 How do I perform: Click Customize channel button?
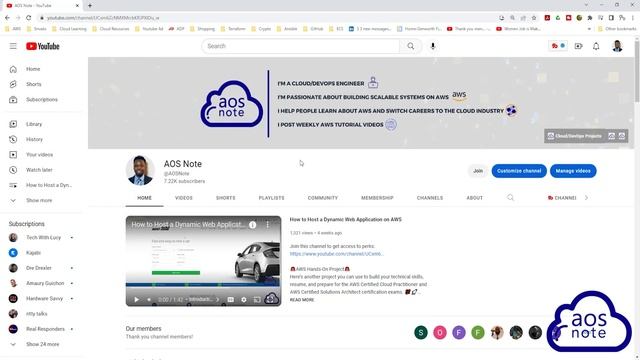click(519, 171)
